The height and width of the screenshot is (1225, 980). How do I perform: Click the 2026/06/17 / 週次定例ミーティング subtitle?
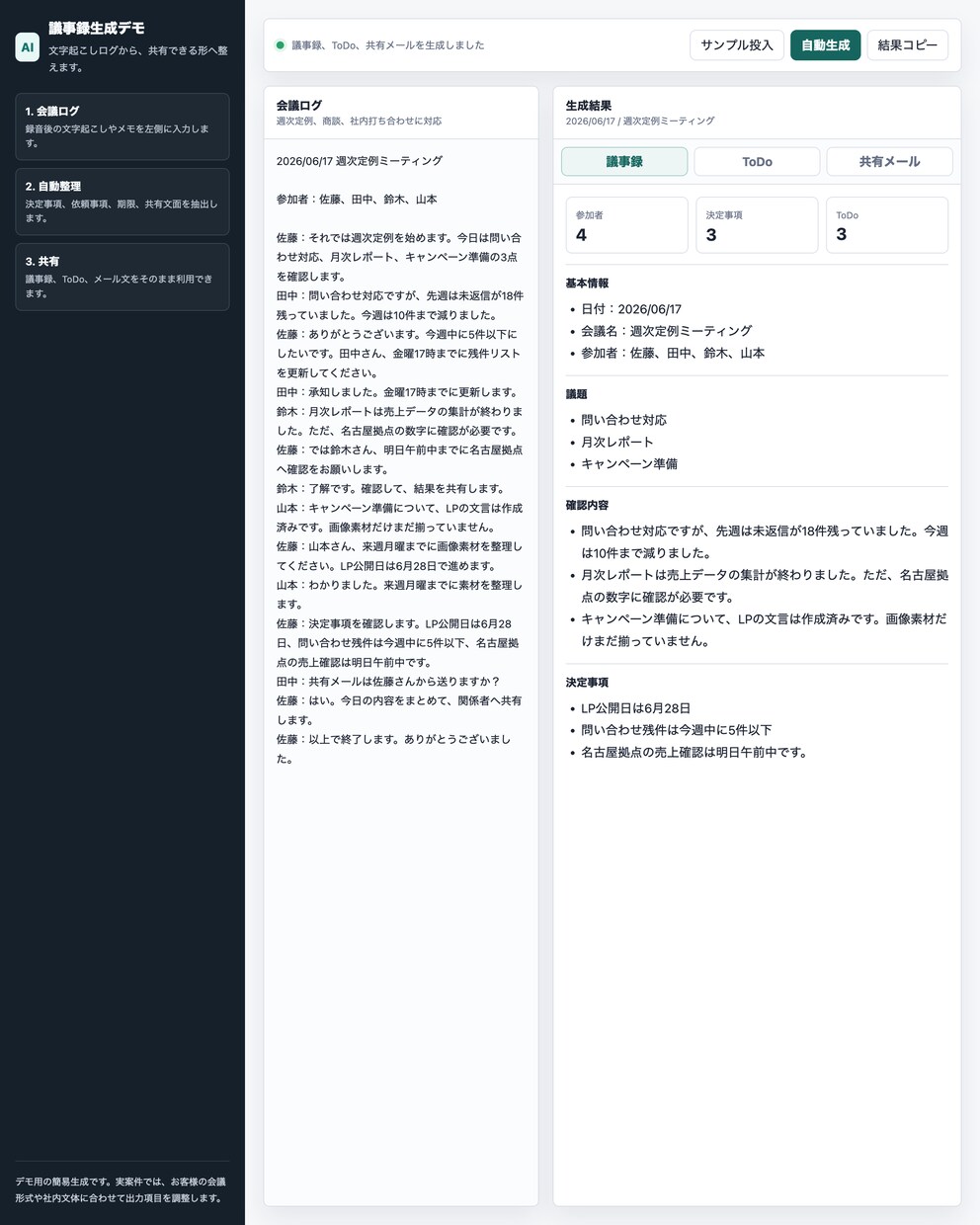(x=640, y=121)
